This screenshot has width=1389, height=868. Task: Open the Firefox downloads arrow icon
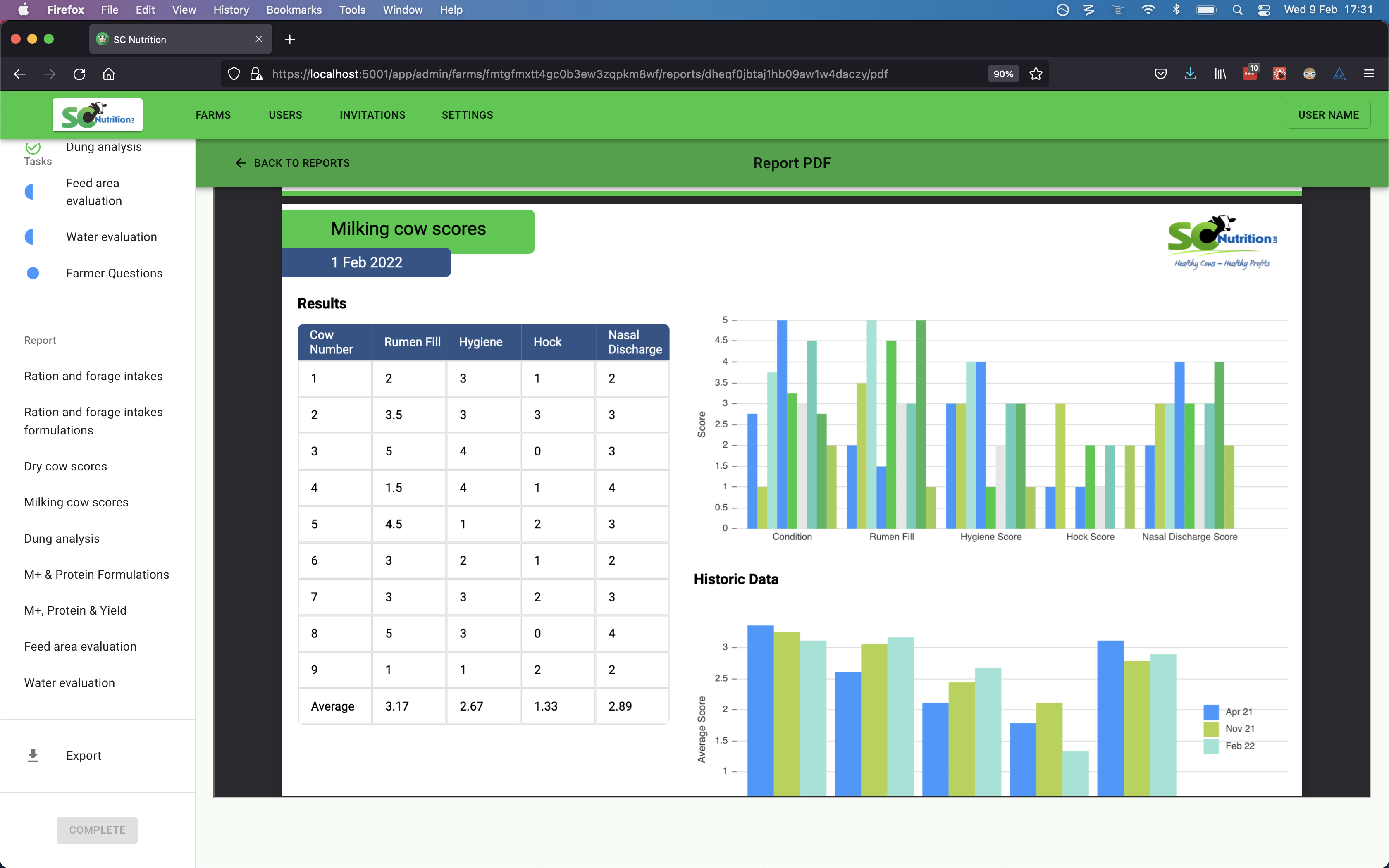click(x=1190, y=74)
